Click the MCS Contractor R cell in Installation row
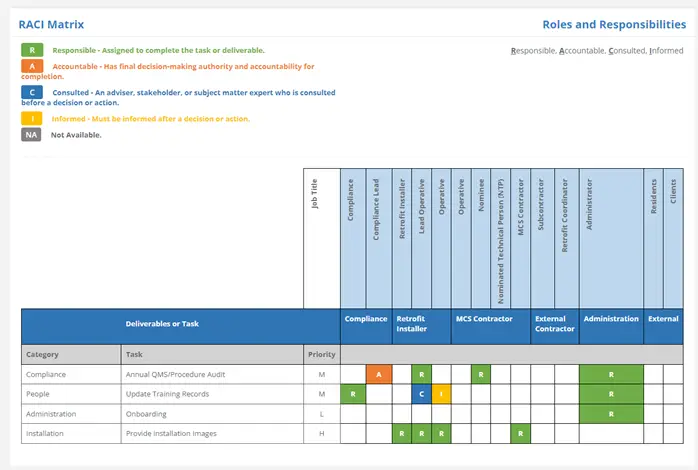The height and width of the screenshot is (470, 698). click(x=520, y=434)
